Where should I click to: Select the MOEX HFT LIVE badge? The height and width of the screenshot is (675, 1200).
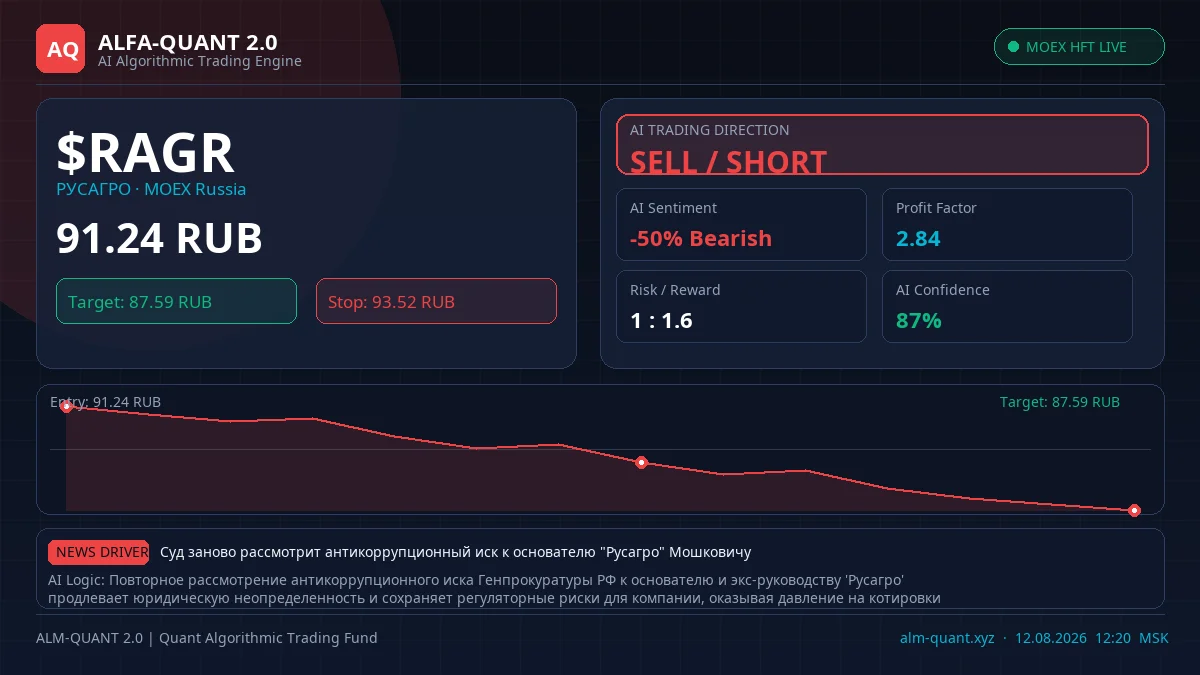(x=1079, y=47)
